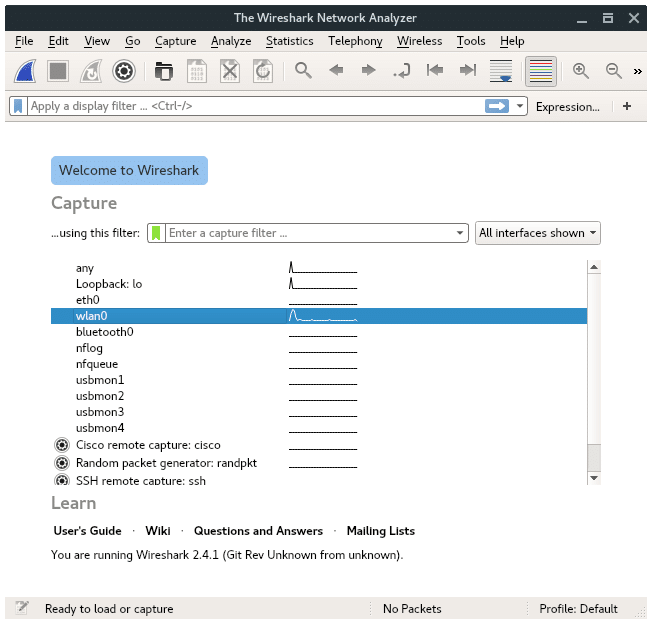Screen dimensions: 656x628
Task: Open Expression… dialog
Action: coord(568,107)
